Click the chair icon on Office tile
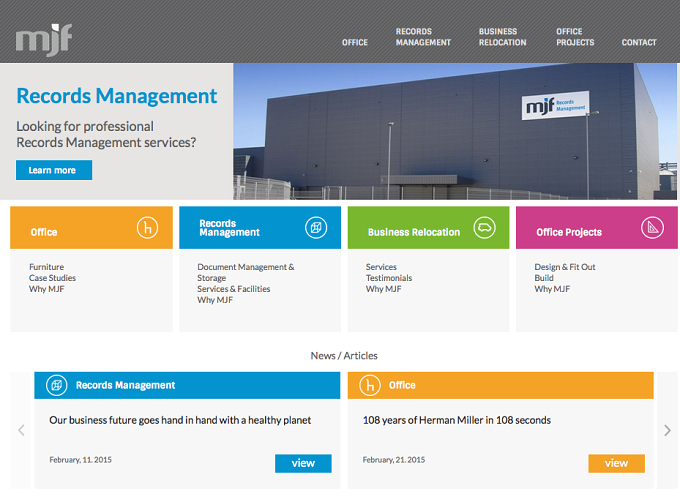 [x=147, y=228]
